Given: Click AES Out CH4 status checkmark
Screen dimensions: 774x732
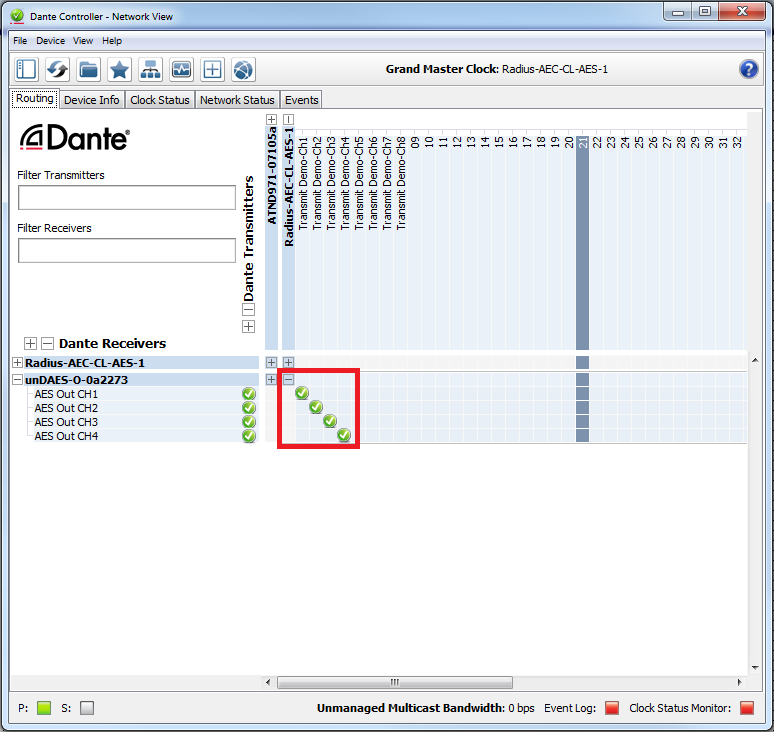Looking at the screenshot, I should (x=249, y=436).
